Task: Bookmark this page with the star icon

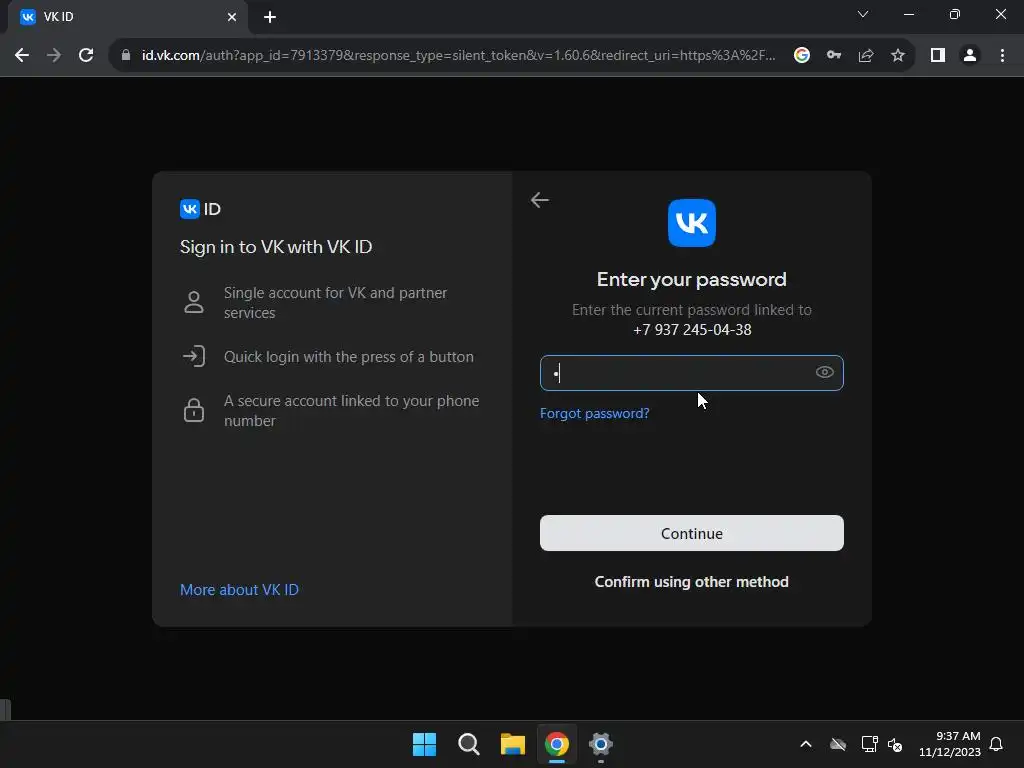Action: 898,56
